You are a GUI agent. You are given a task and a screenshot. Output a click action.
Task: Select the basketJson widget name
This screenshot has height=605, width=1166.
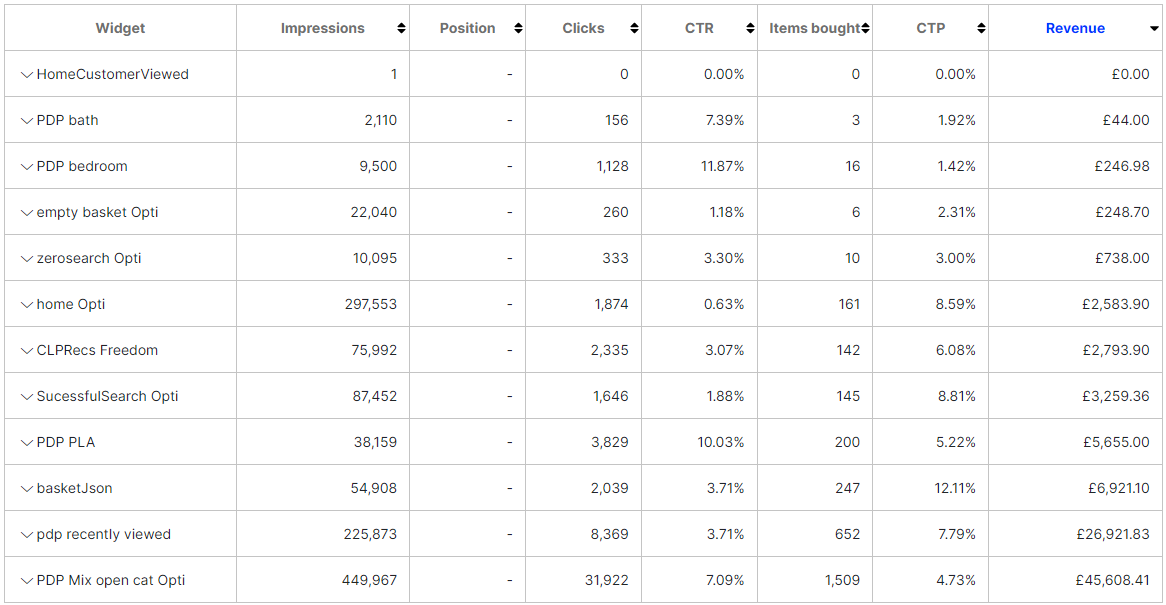74,488
